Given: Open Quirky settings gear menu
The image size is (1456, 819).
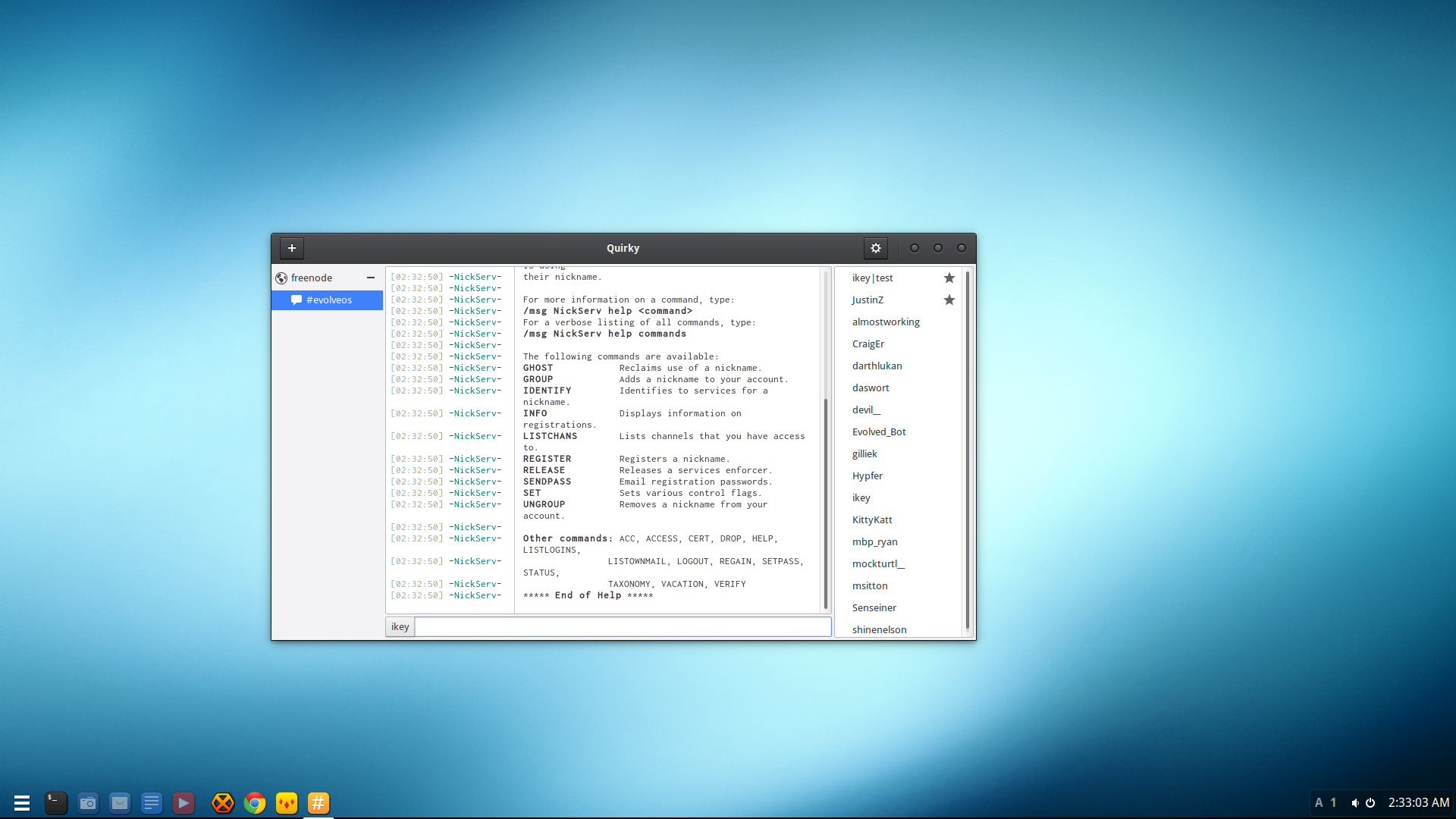Looking at the screenshot, I should 876,248.
